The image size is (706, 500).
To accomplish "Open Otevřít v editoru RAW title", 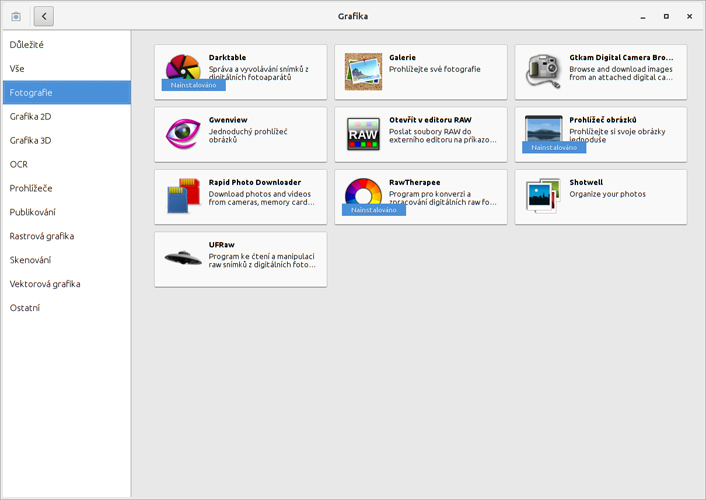I will click(x=430, y=120).
